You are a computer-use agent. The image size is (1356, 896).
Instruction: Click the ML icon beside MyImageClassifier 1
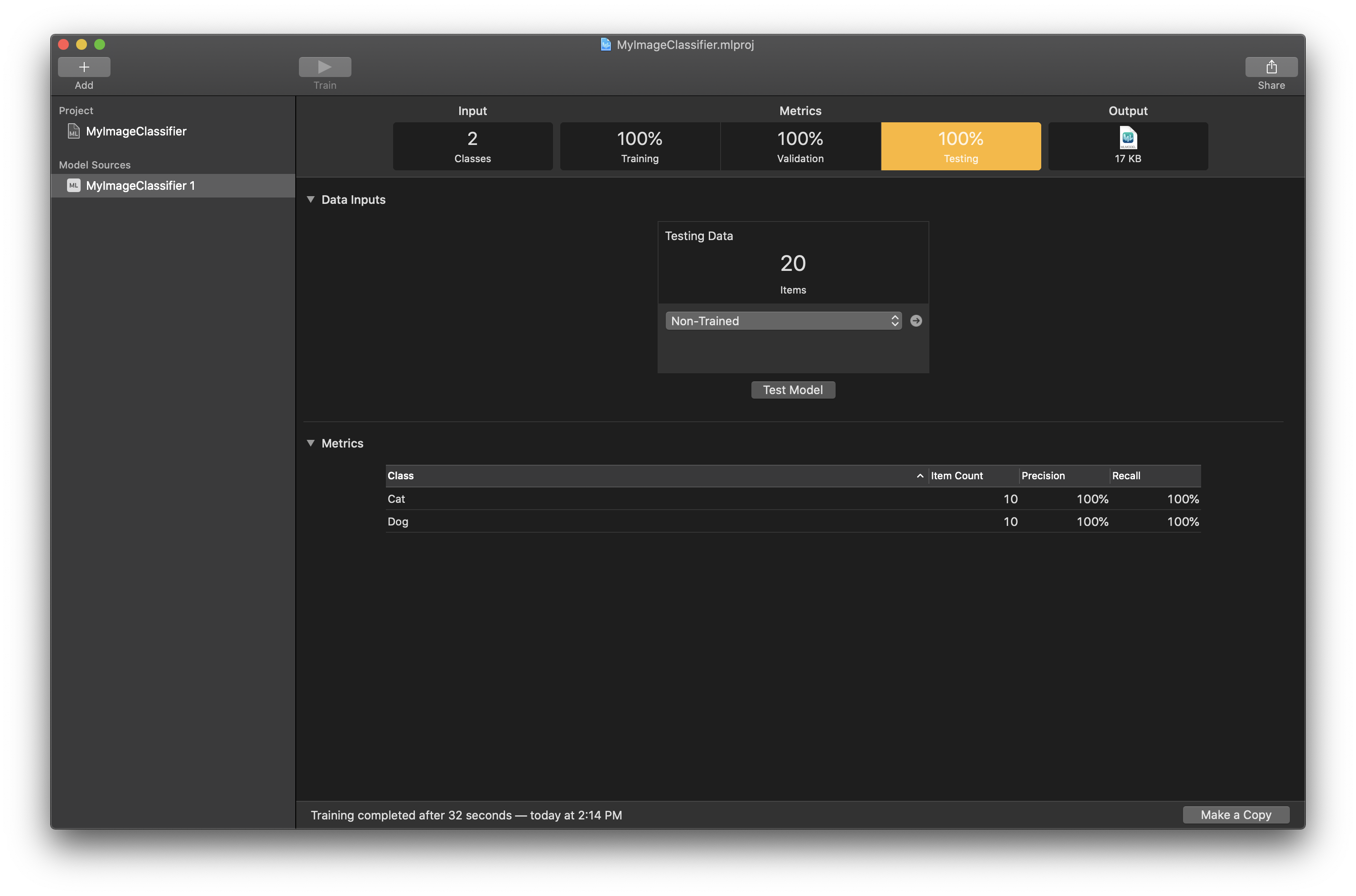tap(74, 186)
